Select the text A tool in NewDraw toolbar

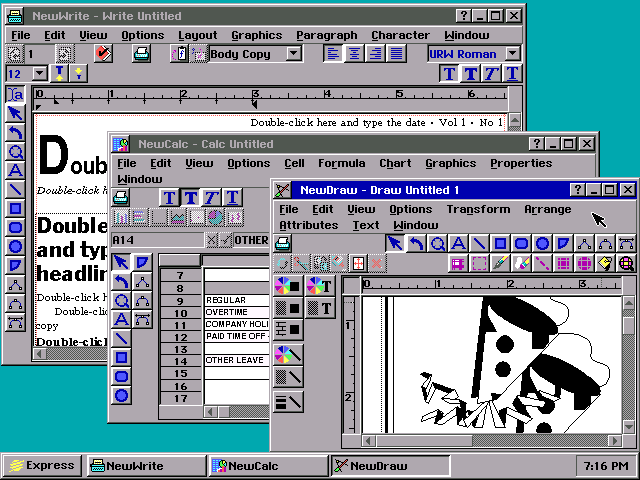[458, 244]
